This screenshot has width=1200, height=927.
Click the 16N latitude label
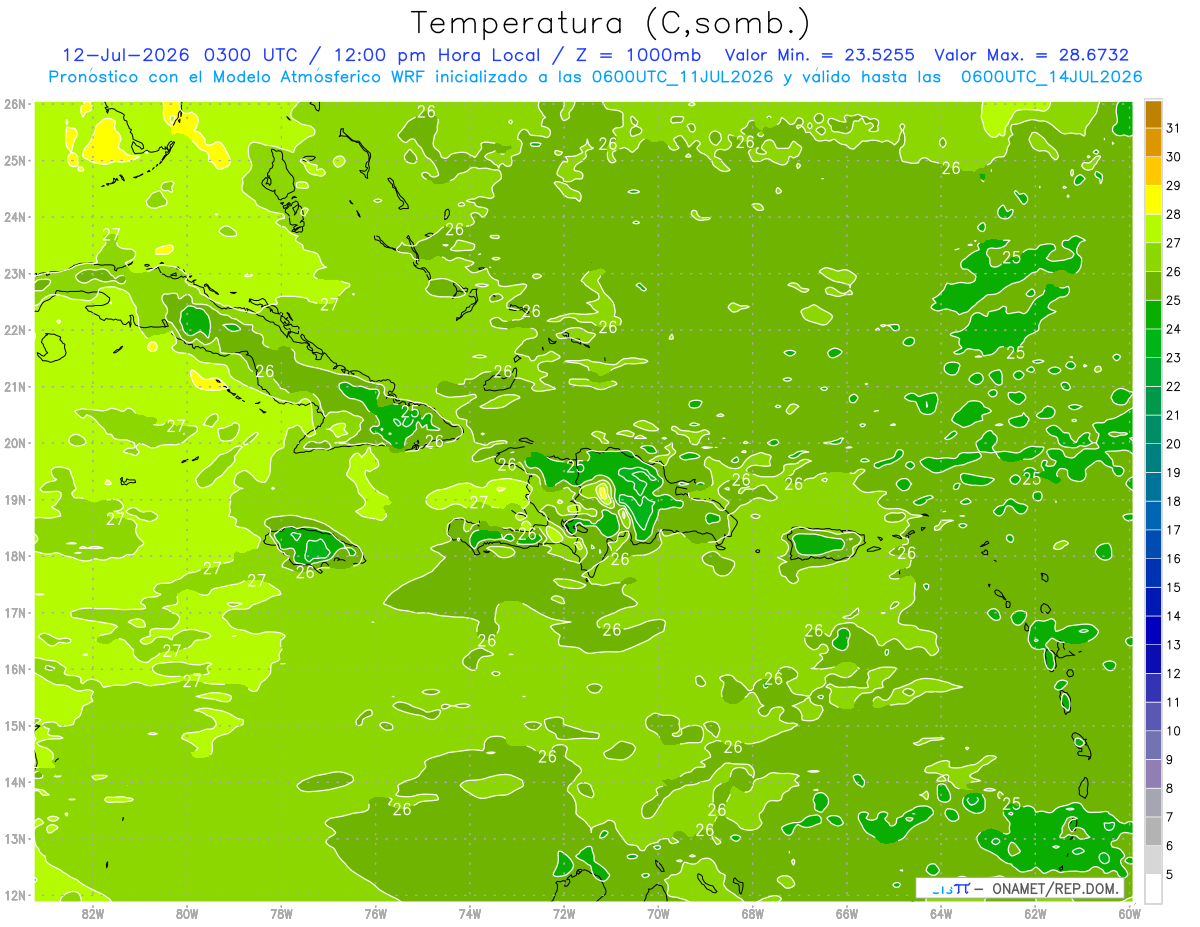coord(15,669)
